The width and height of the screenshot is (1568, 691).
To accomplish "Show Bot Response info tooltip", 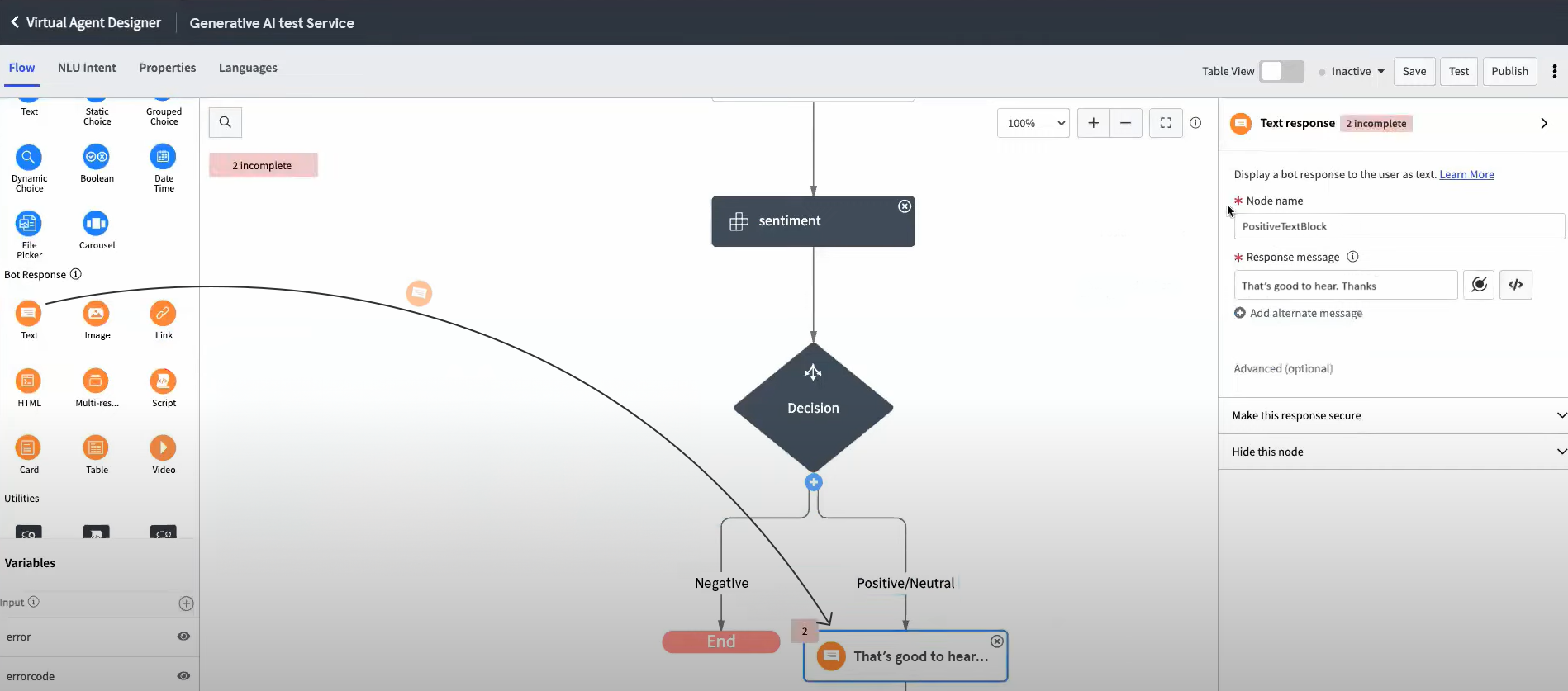I will coord(76,274).
